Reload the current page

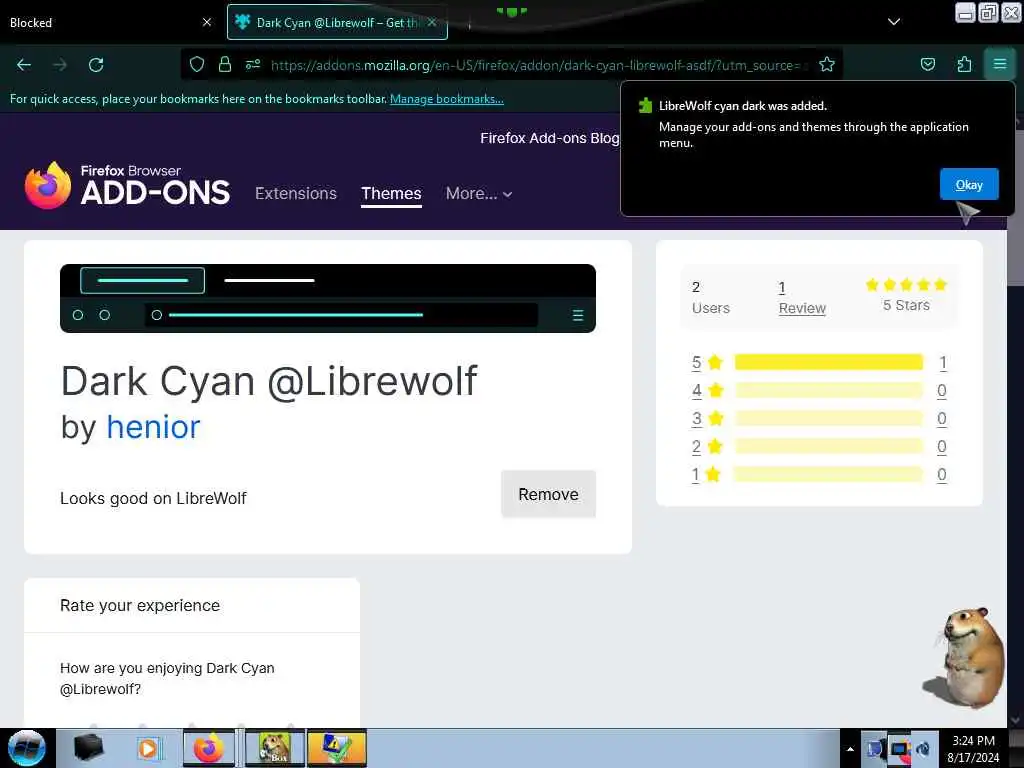pos(96,65)
